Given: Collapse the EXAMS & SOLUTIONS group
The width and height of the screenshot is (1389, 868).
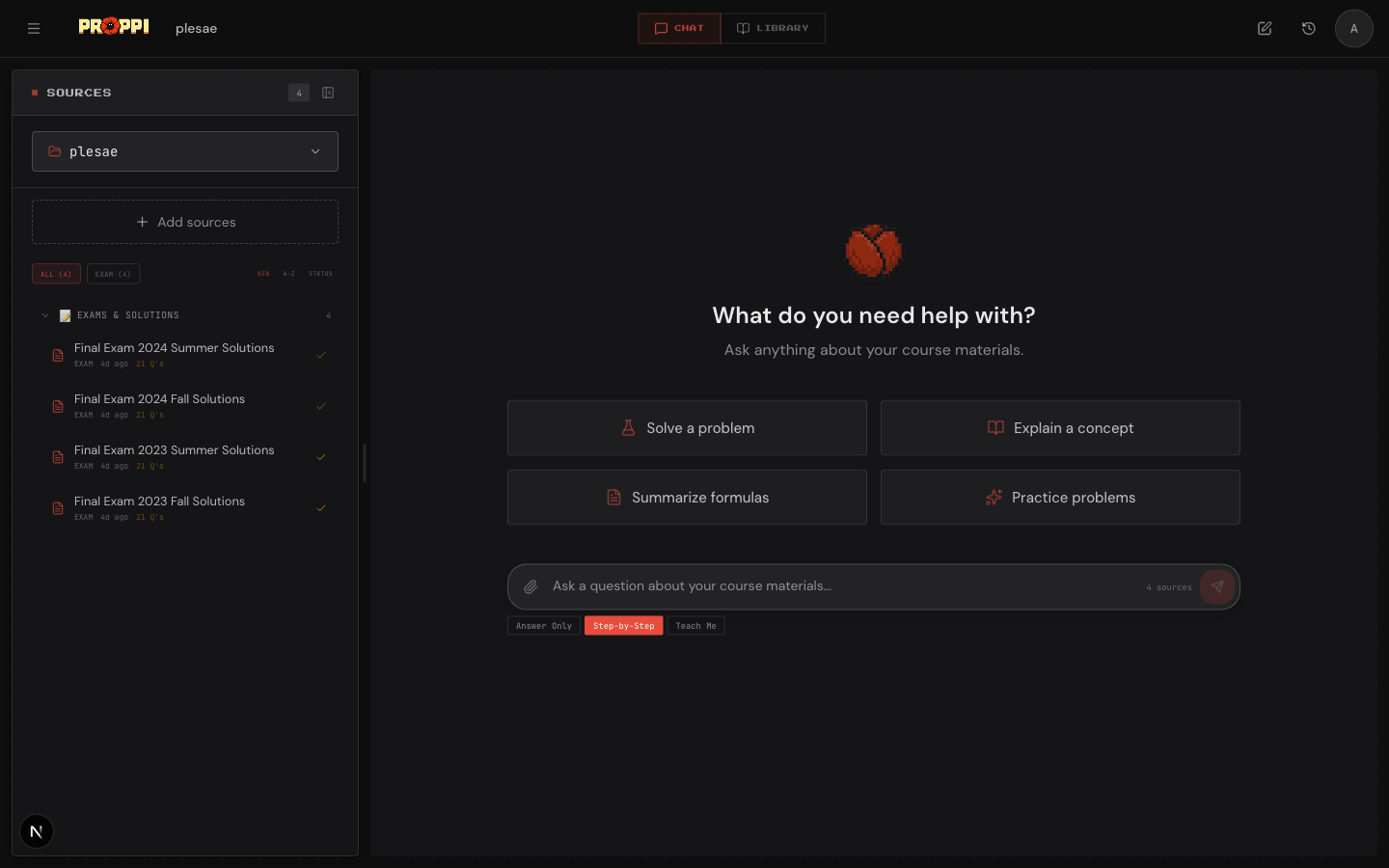Looking at the screenshot, I should pyautogui.click(x=44, y=314).
